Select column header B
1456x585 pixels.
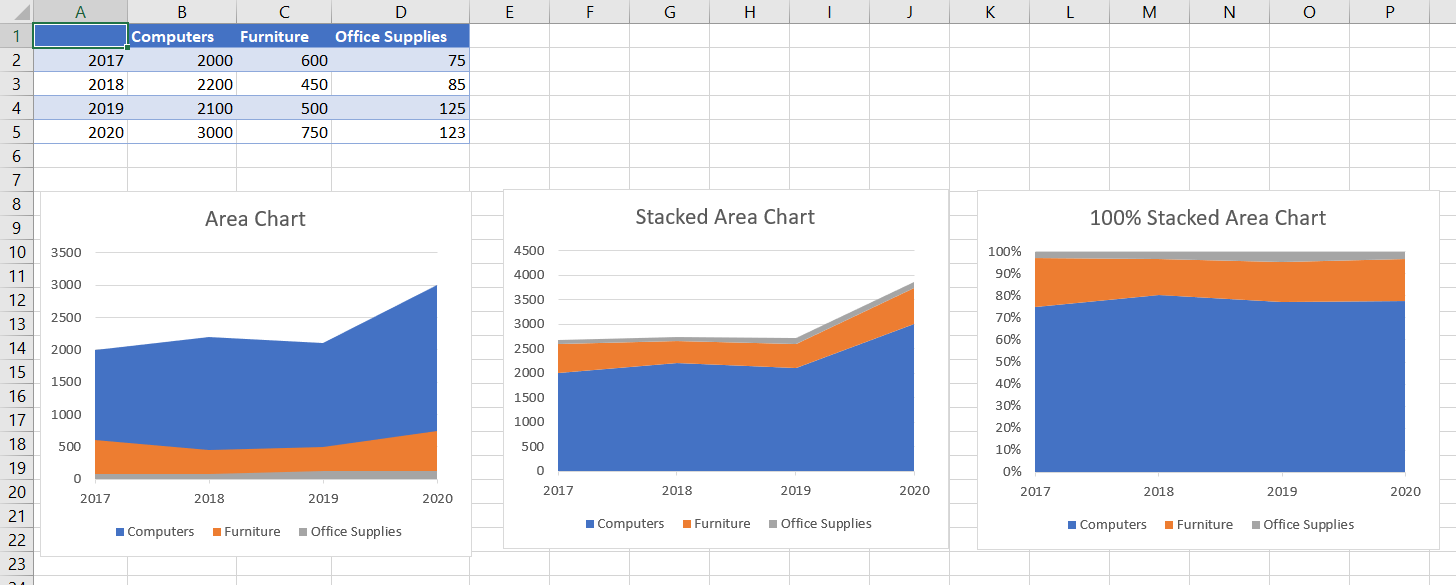click(181, 11)
